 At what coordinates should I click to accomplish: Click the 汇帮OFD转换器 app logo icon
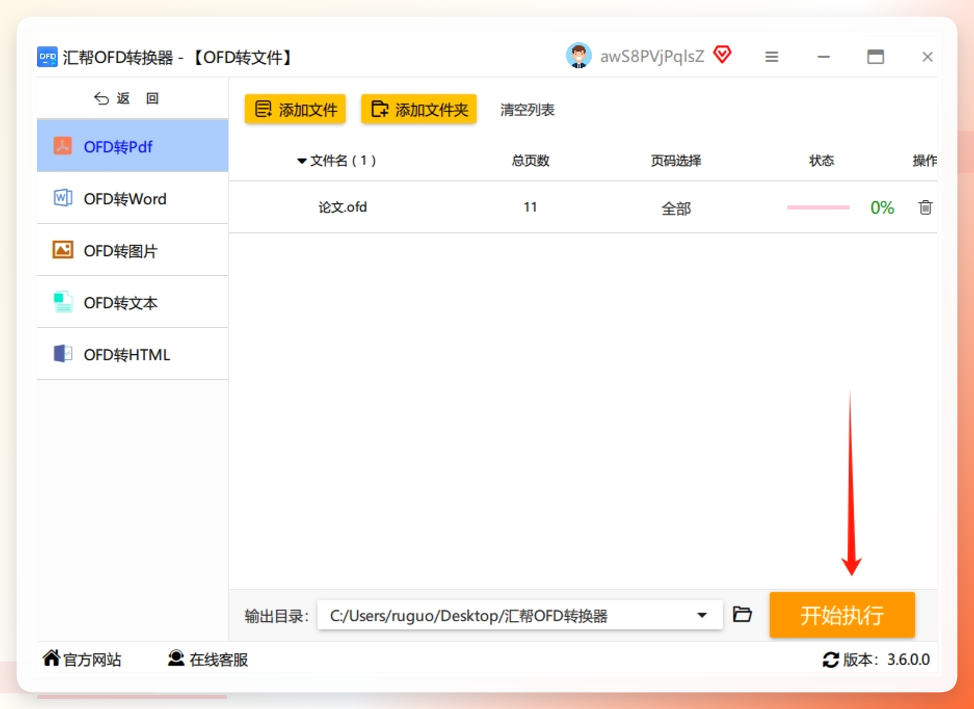[47, 57]
